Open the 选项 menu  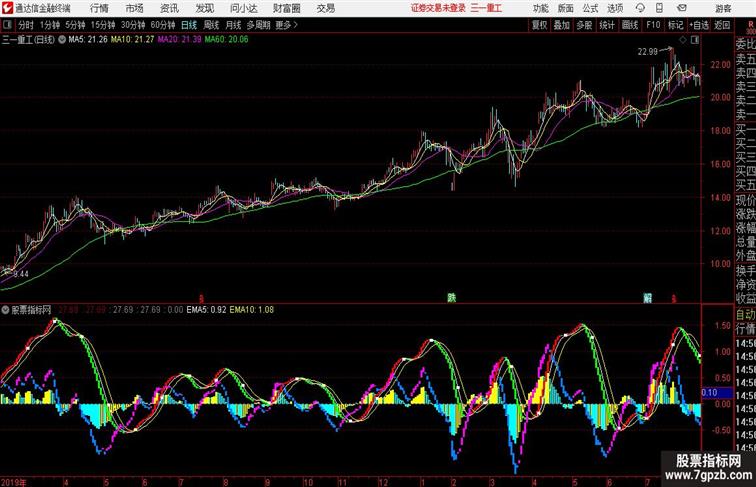click(x=615, y=8)
